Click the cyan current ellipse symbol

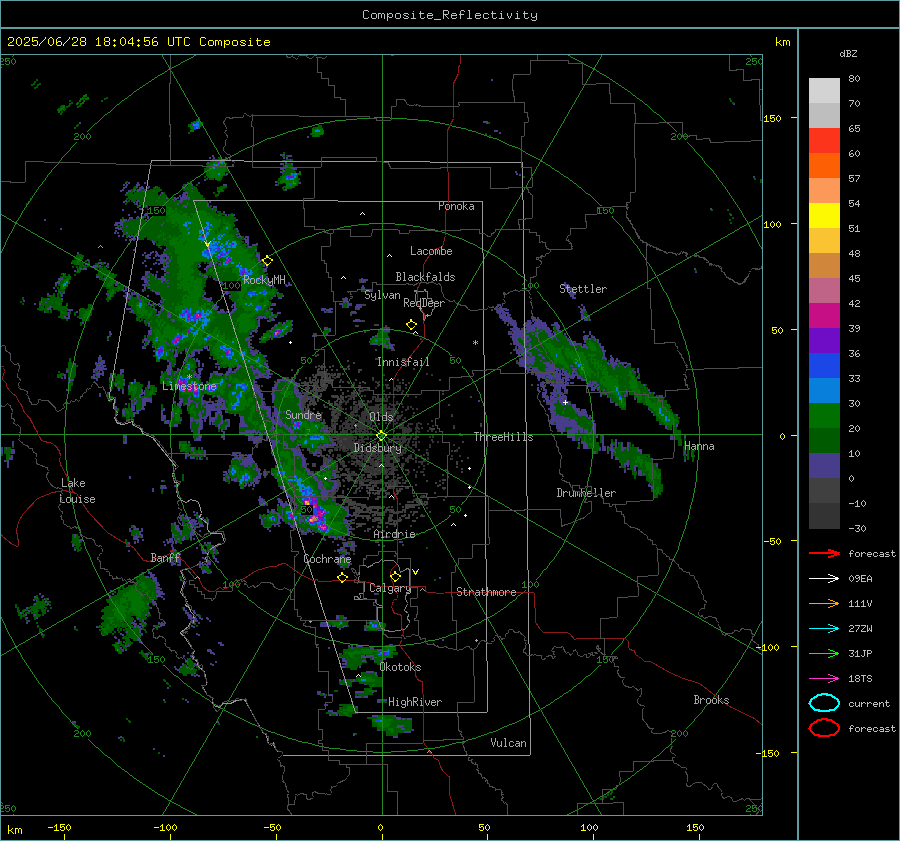click(824, 703)
